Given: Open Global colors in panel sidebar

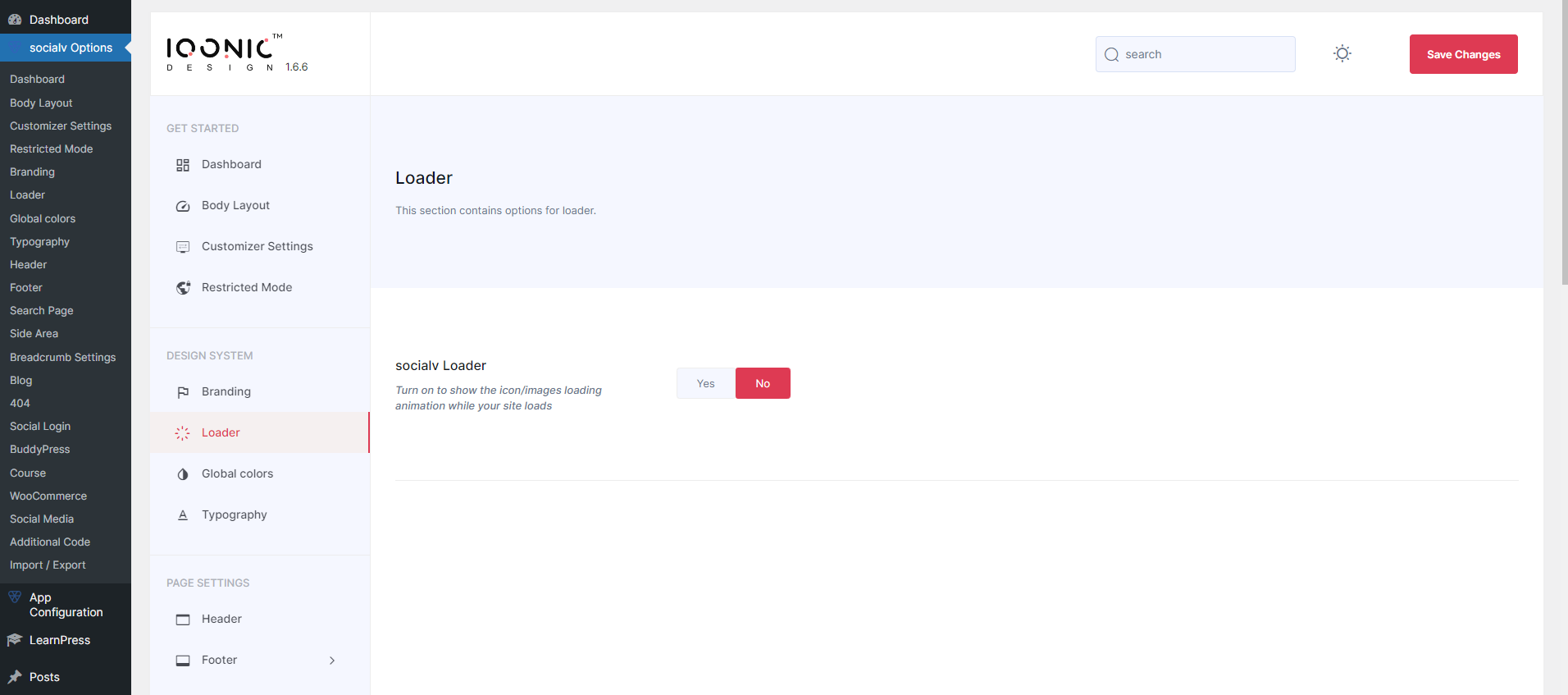Looking at the screenshot, I should pos(260,473).
